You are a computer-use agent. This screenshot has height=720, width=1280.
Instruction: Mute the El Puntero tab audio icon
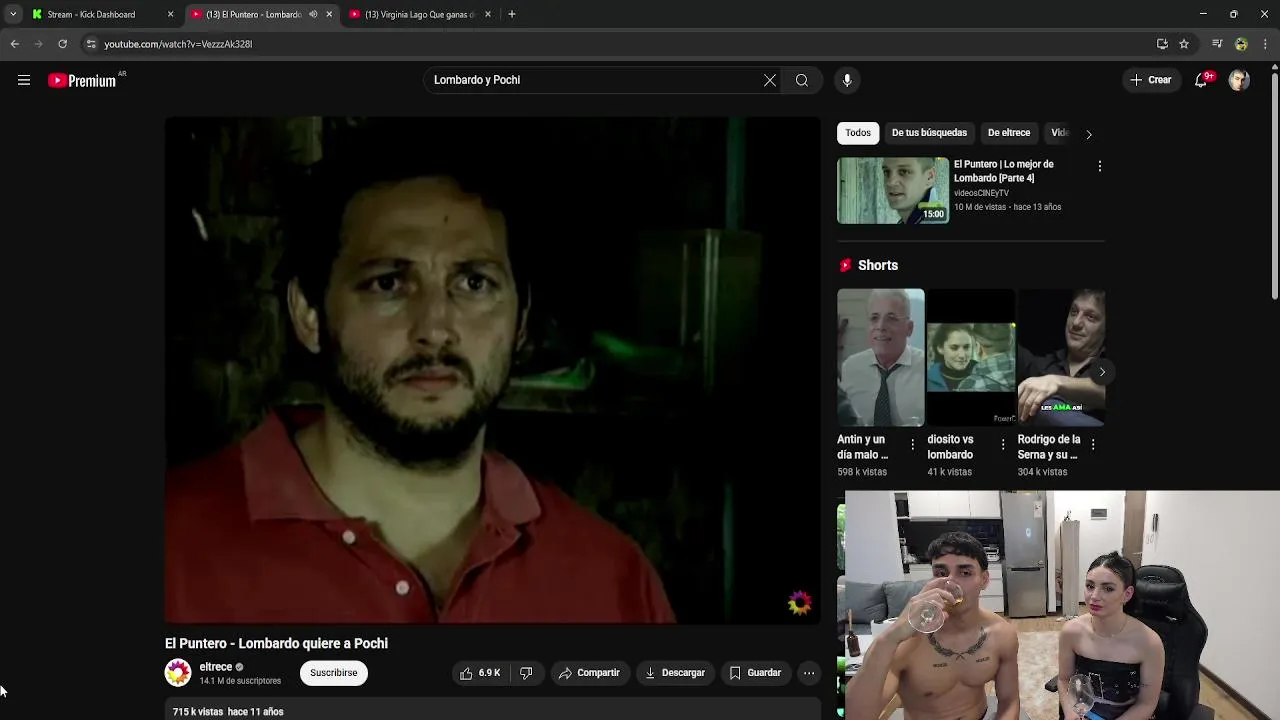313,14
